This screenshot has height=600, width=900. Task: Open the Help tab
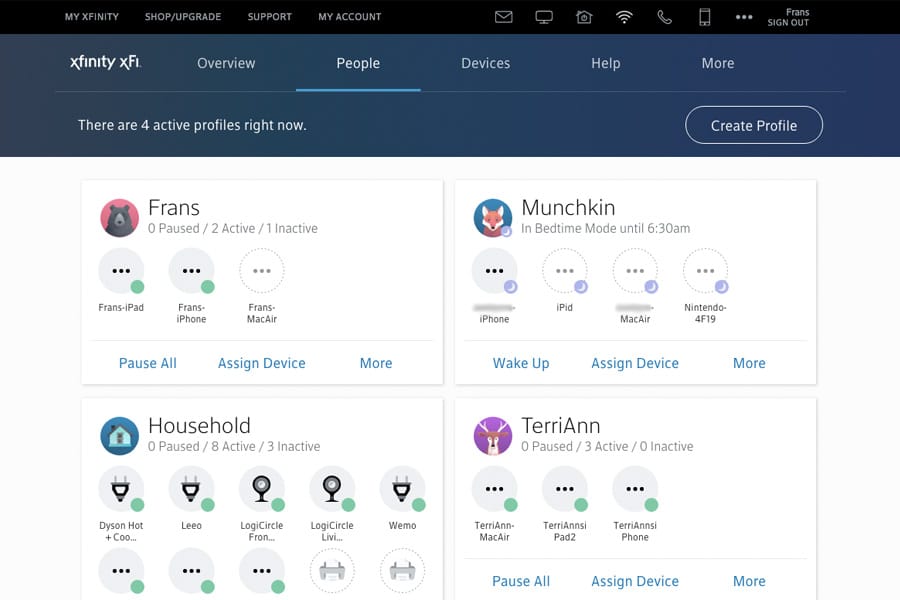click(606, 63)
